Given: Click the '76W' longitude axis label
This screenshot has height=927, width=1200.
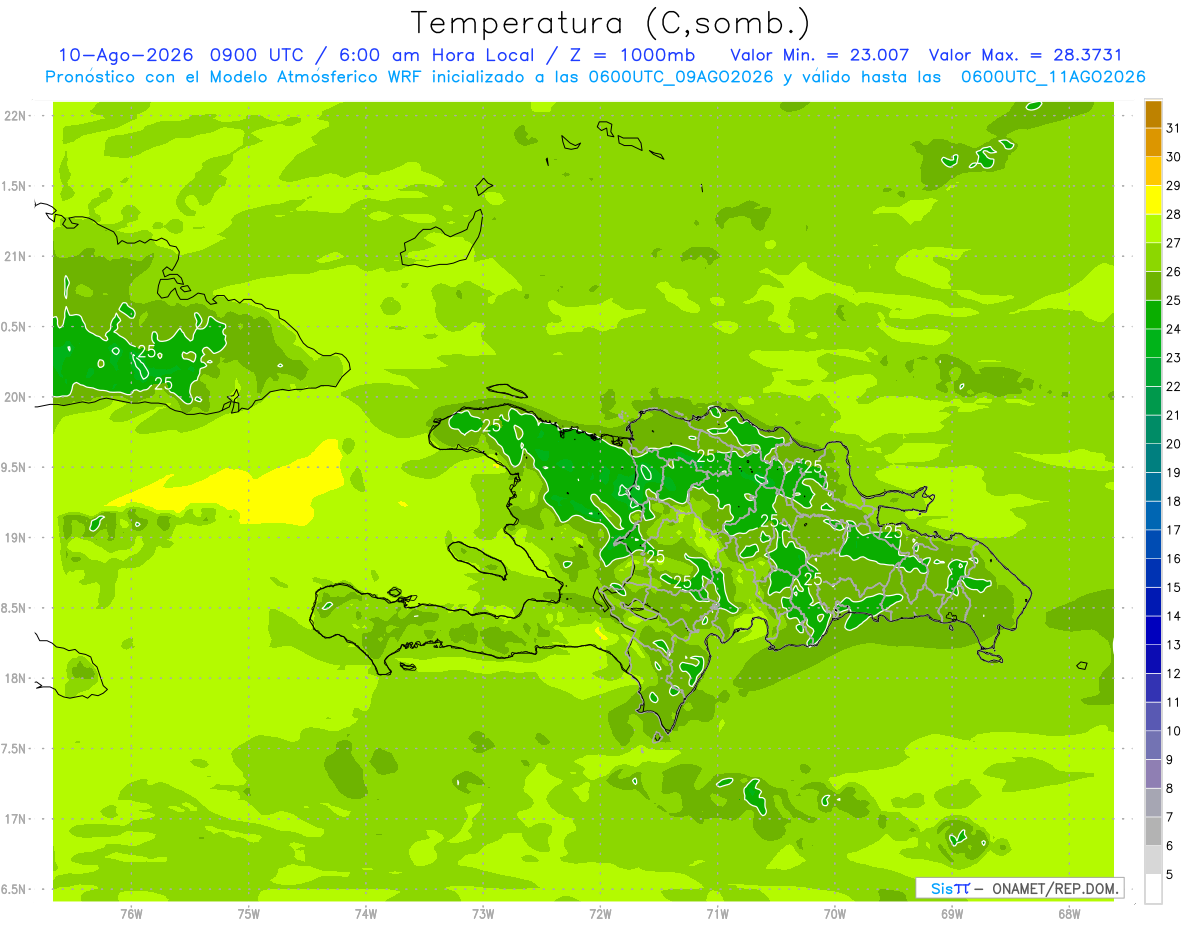Looking at the screenshot, I should [x=132, y=914].
